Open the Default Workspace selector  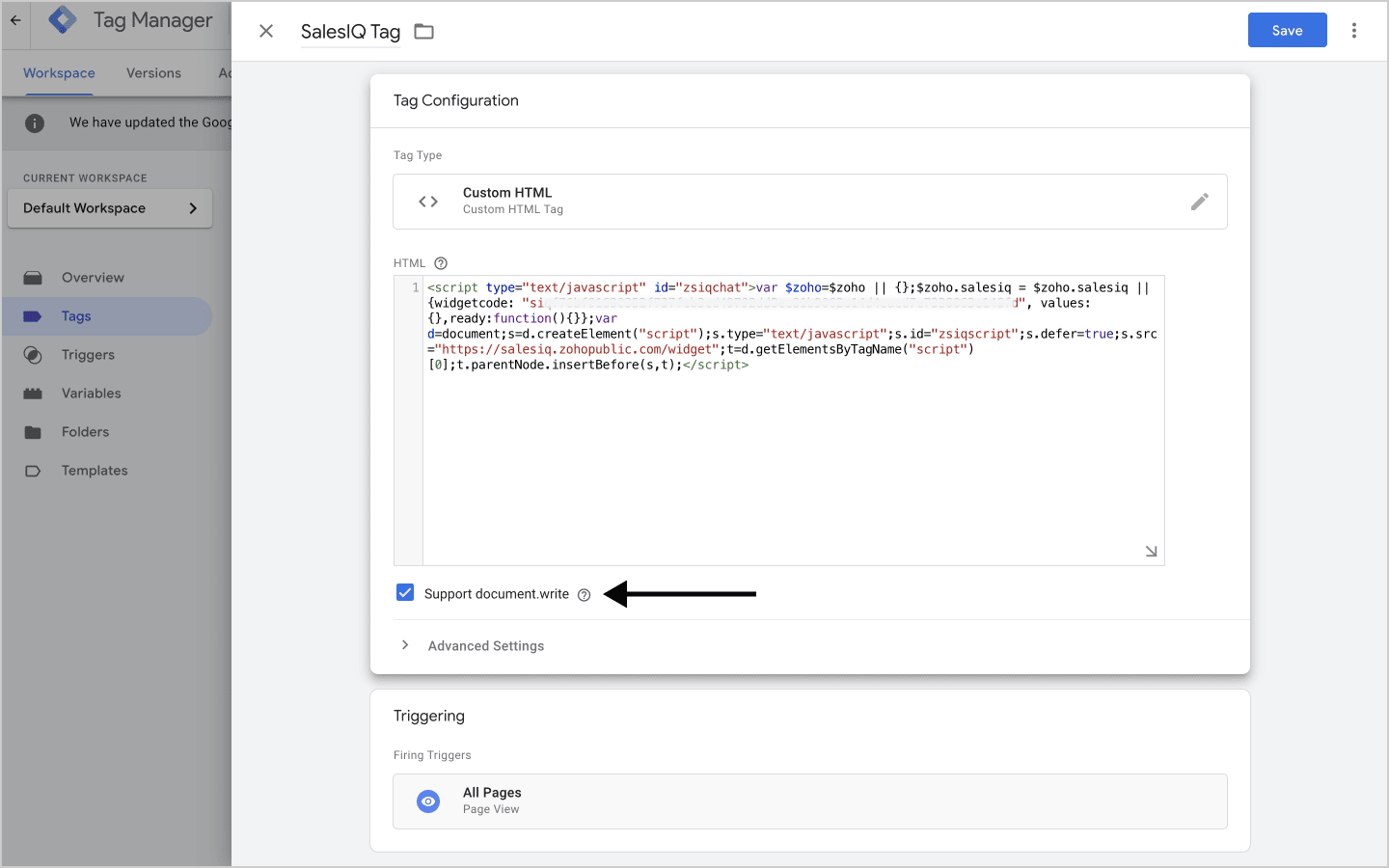pos(110,208)
